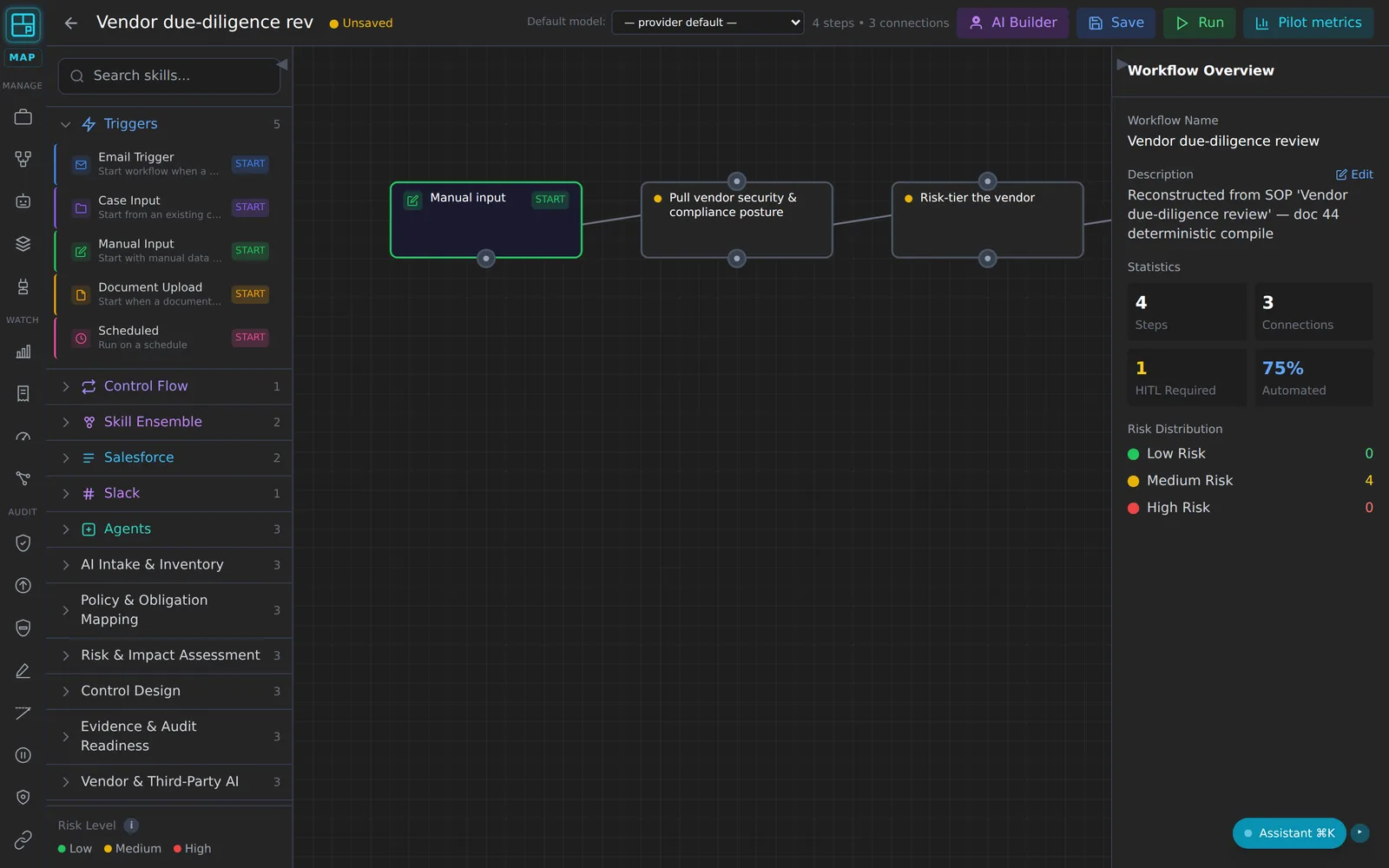
Task: Click the bottom connector of Manual input node
Action: pyautogui.click(x=486, y=259)
